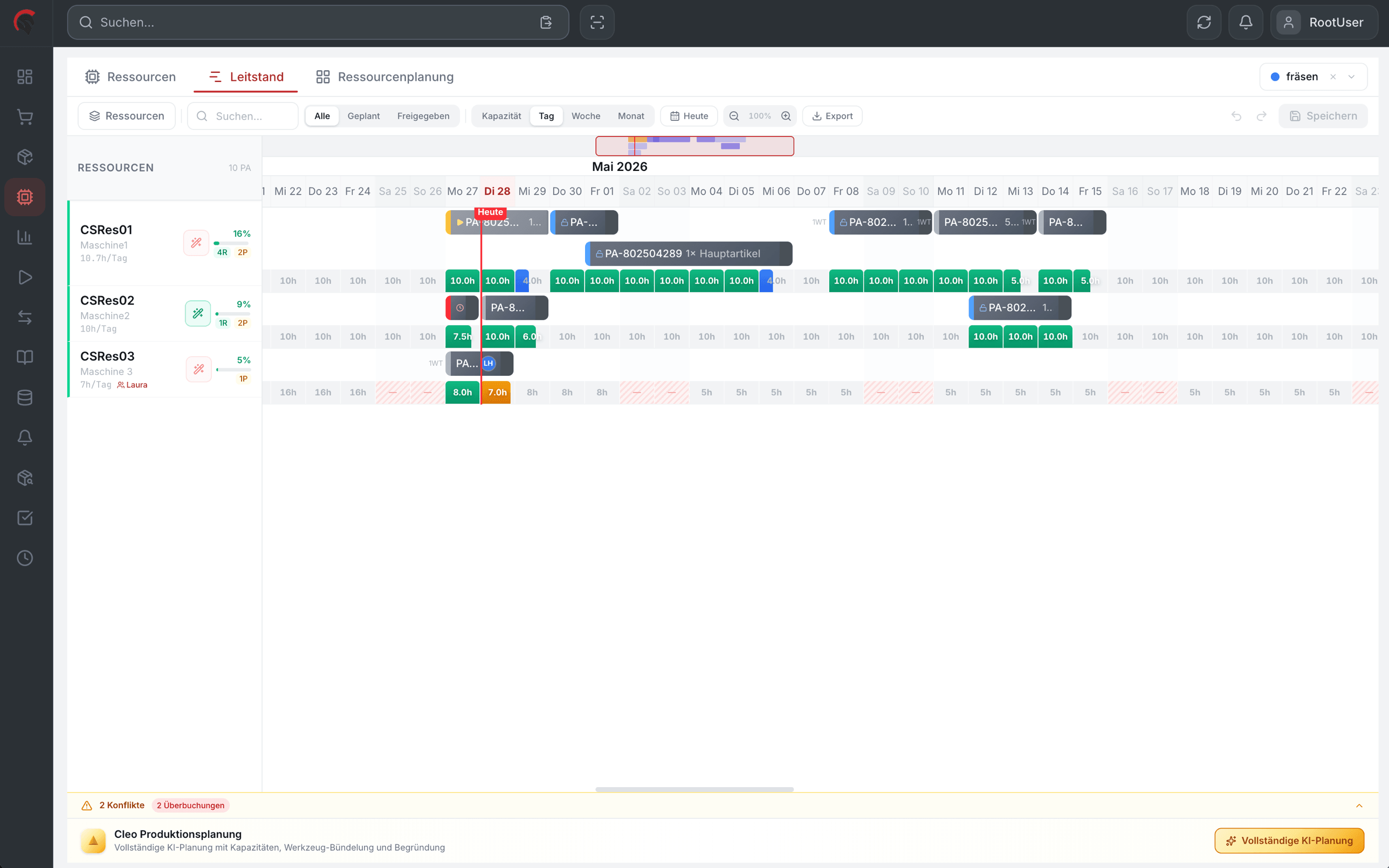Open notifications bell in top bar
The width and height of the screenshot is (1389, 868).
click(x=1246, y=23)
